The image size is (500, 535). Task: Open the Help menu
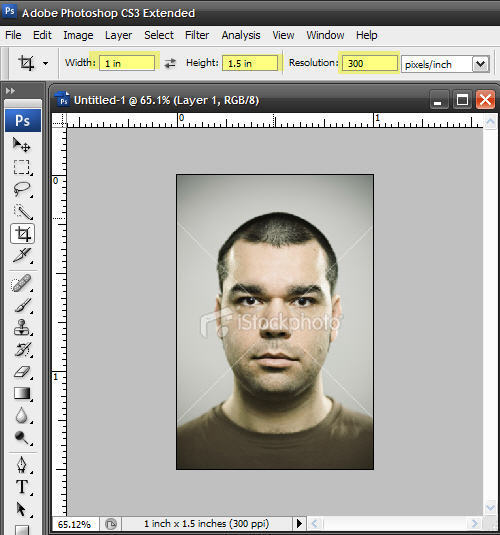coord(367,35)
